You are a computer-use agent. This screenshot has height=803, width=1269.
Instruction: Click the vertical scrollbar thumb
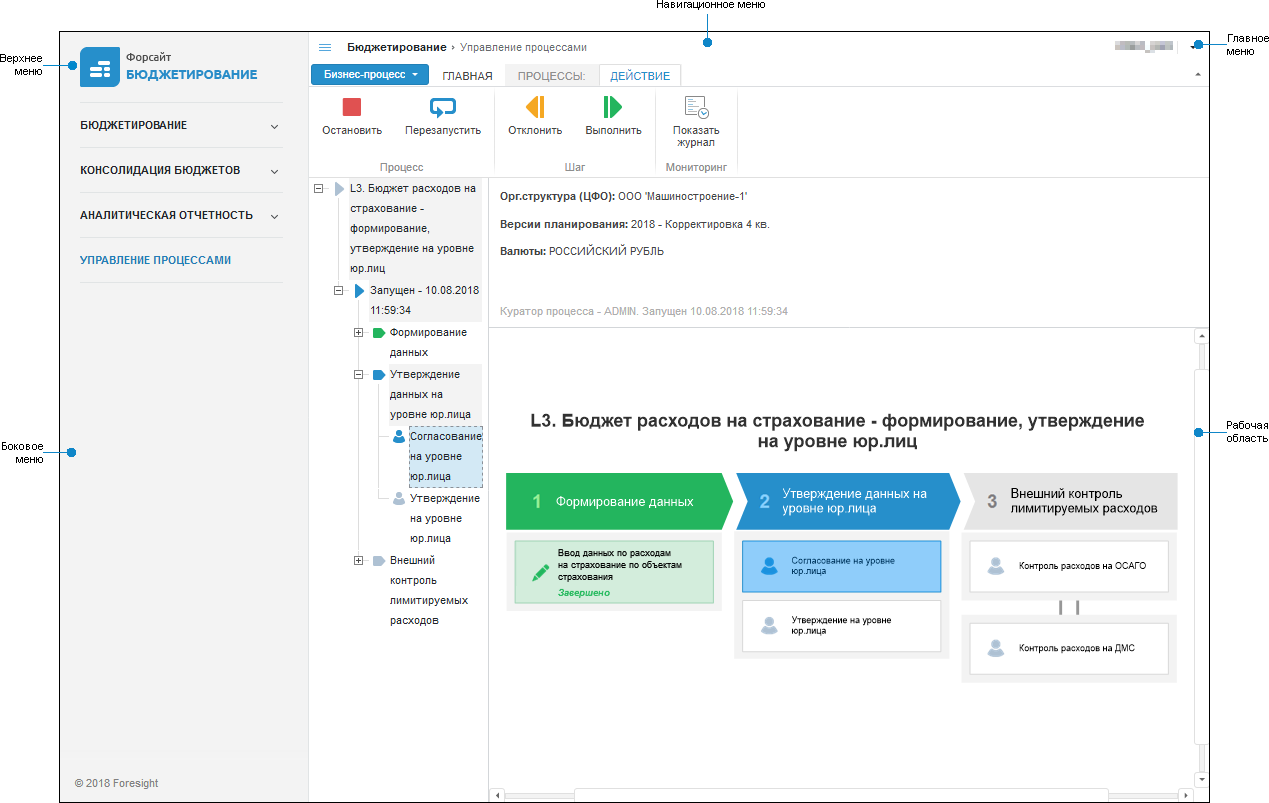click(x=1202, y=555)
